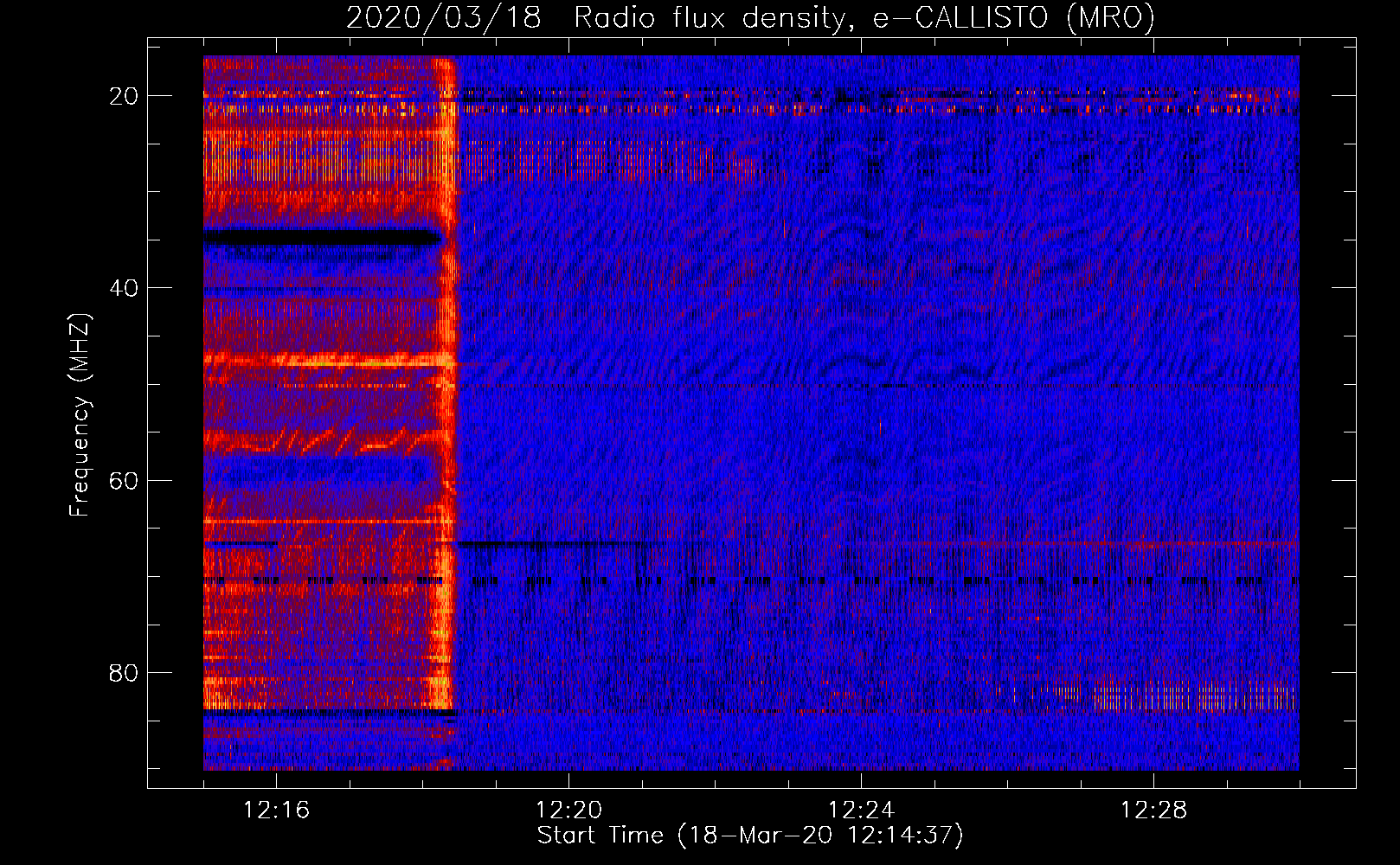This screenshot has width=1400, height=865.
Task: Select the 12:20 time tick label
Action: (x=568, y=811)
